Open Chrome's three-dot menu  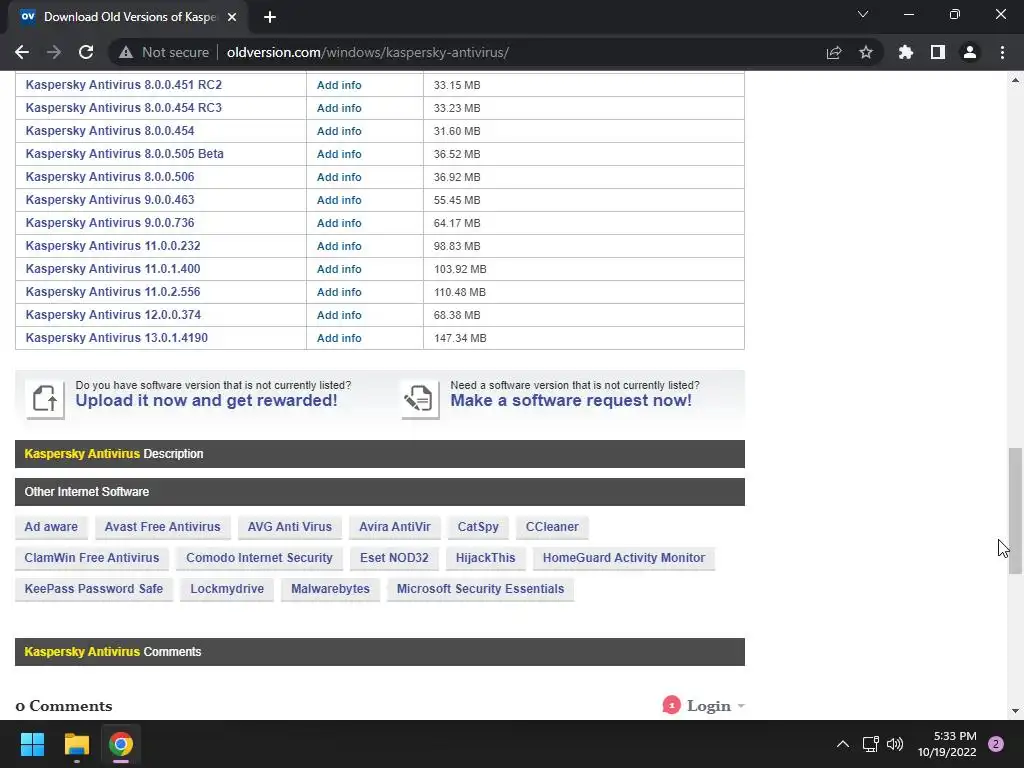(x=1002, y=52)
